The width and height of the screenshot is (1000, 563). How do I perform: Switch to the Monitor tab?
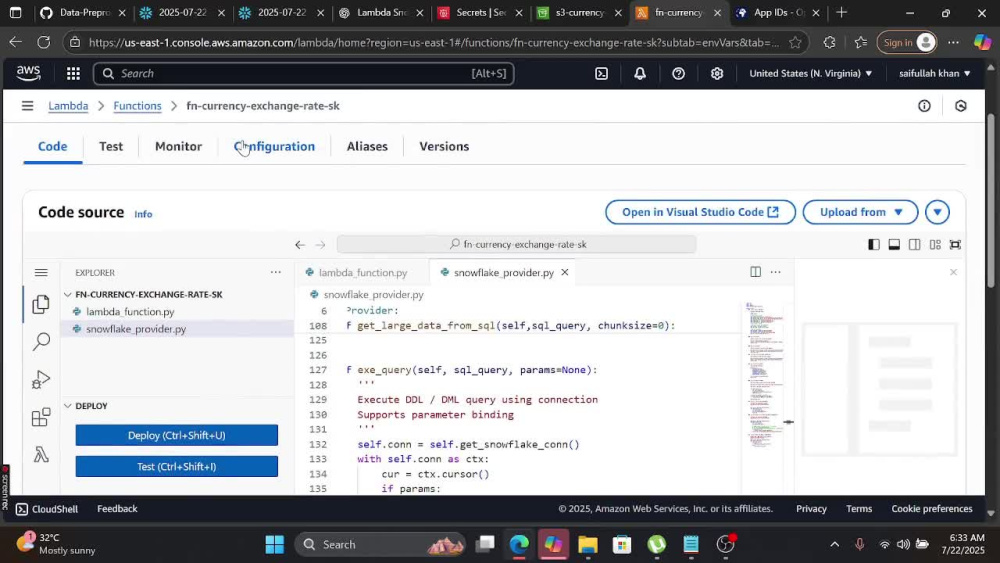[179, 147]
